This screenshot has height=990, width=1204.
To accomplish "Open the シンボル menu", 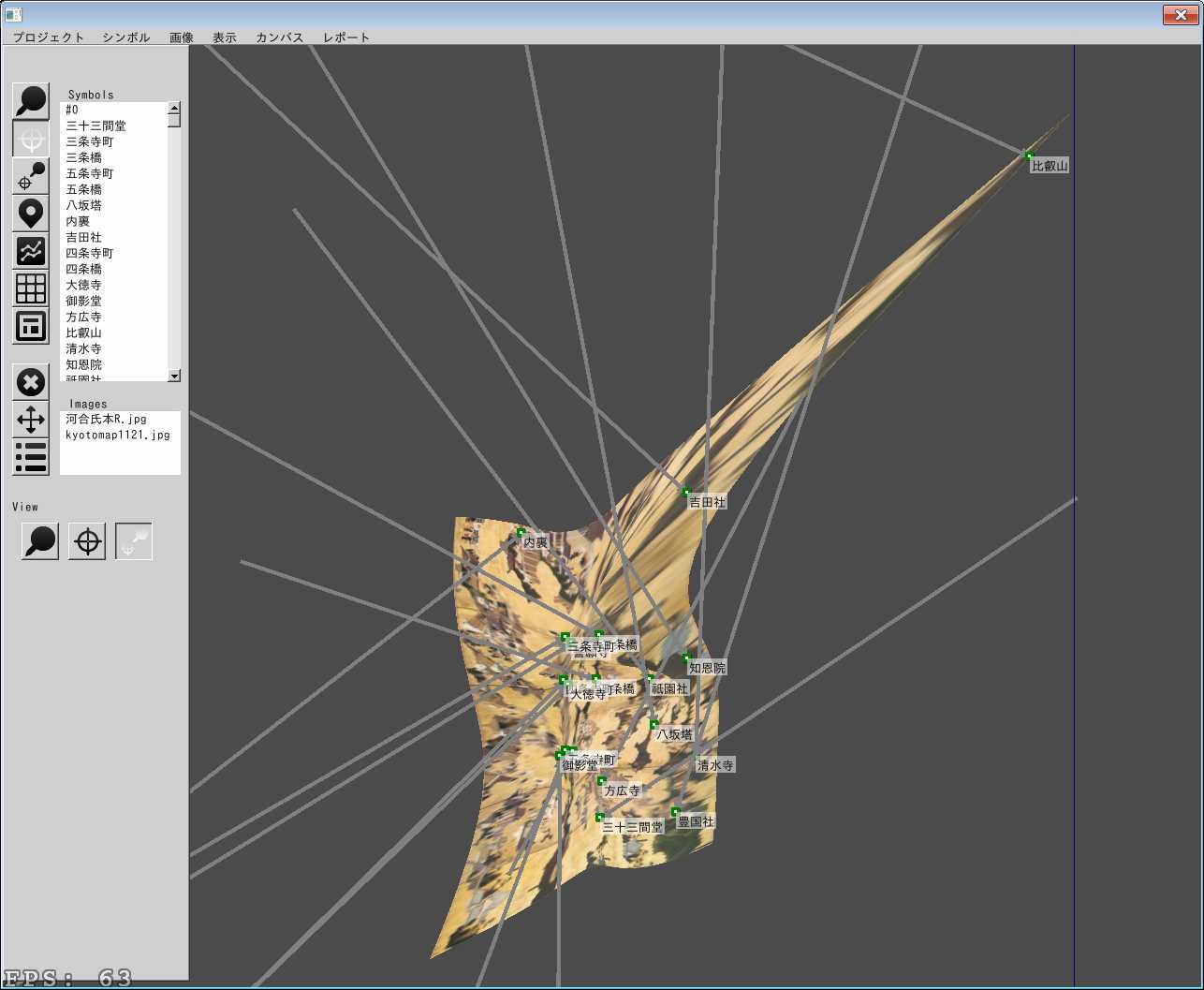I will tap(126, 37).
